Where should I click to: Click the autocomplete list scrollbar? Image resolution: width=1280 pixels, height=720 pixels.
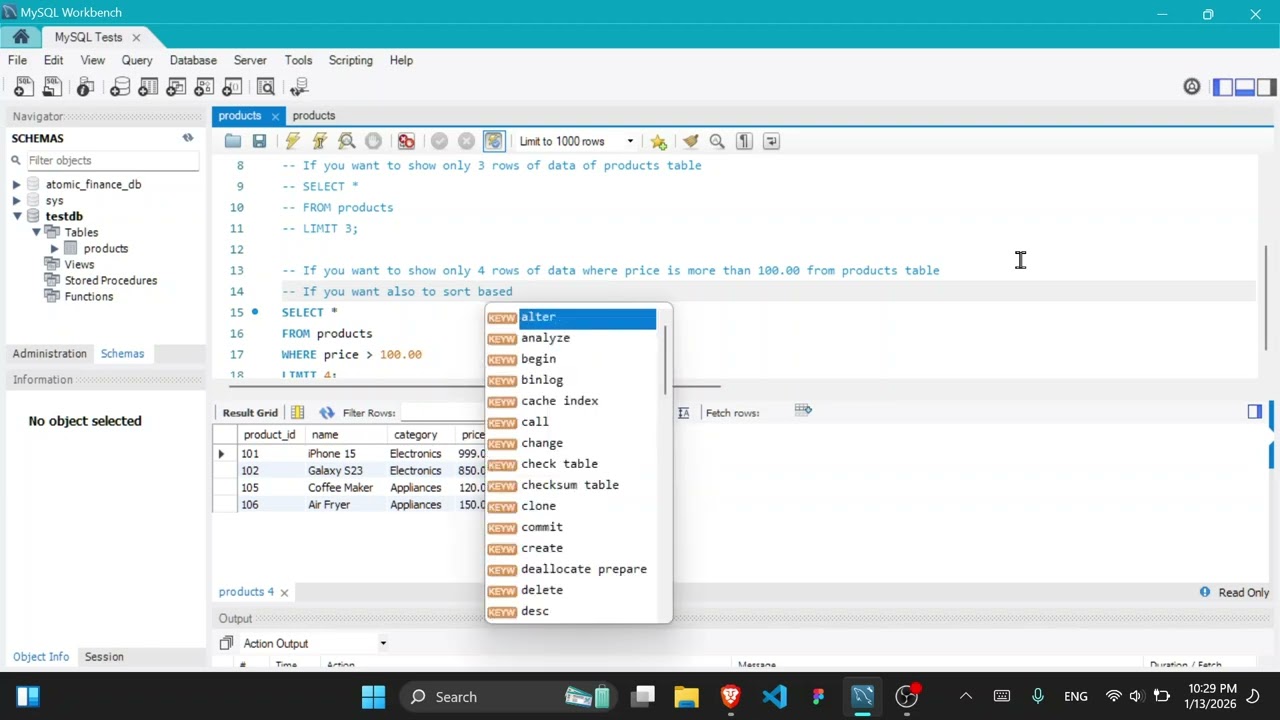pos(665,358)
